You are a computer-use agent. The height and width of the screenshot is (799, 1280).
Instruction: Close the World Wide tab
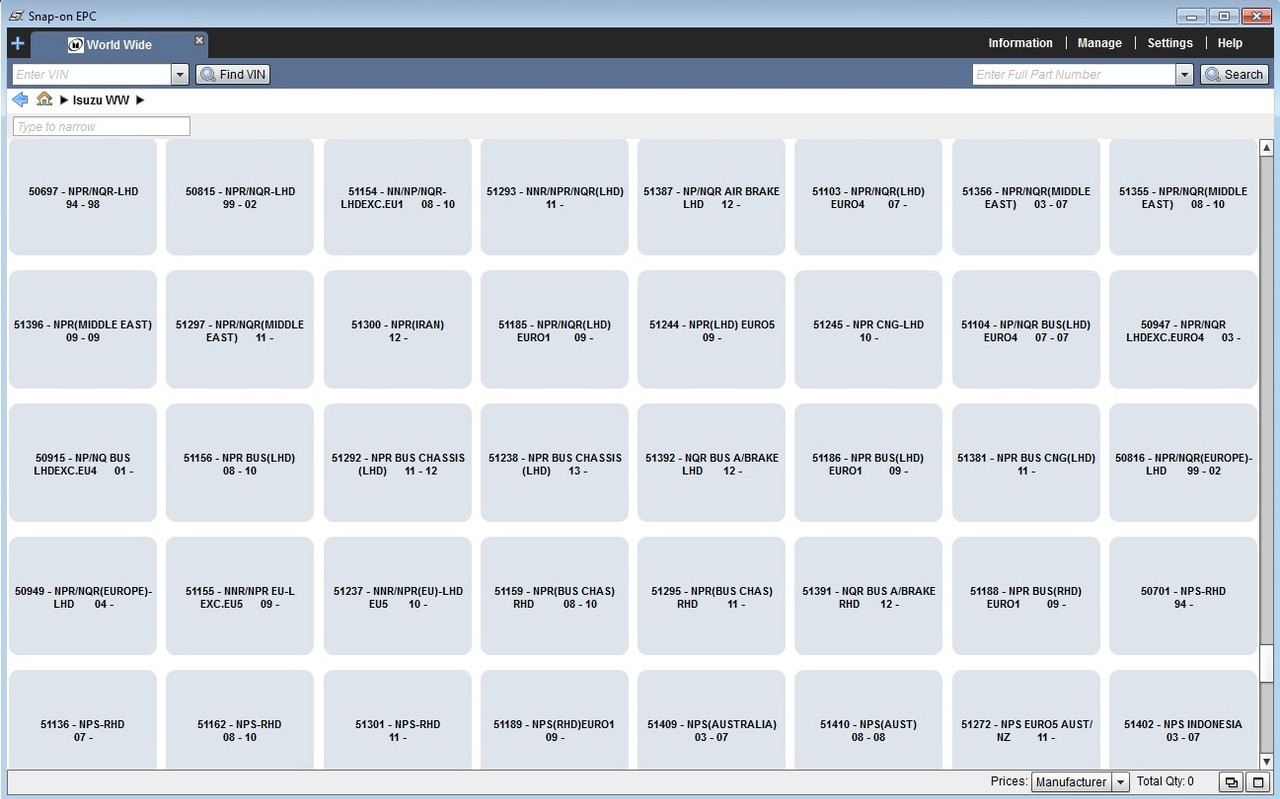click(x=199, y=40)
